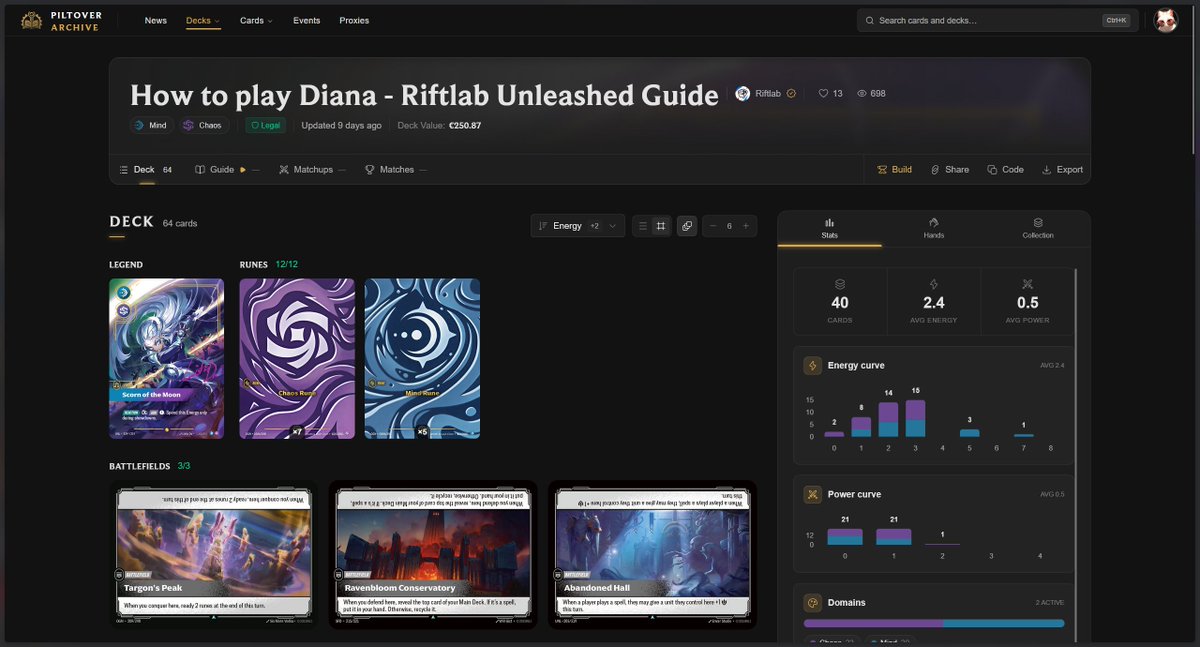Image resolution: width=1200 pixels, height=647 pixels.
Task: Switch to grid view layout
Action: pos(661,226)
